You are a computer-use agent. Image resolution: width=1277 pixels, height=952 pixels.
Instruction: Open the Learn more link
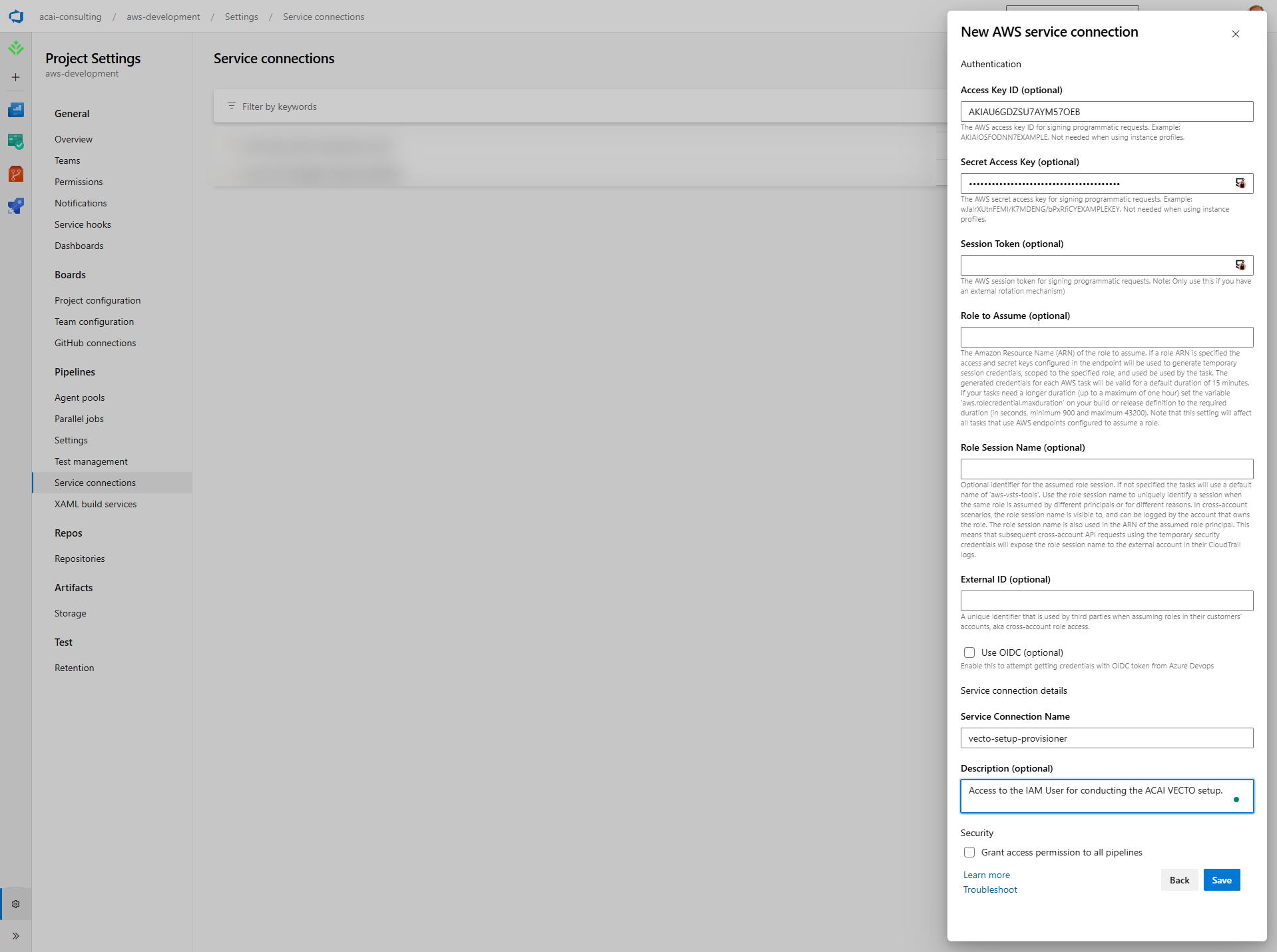click(x=986, y=875)
